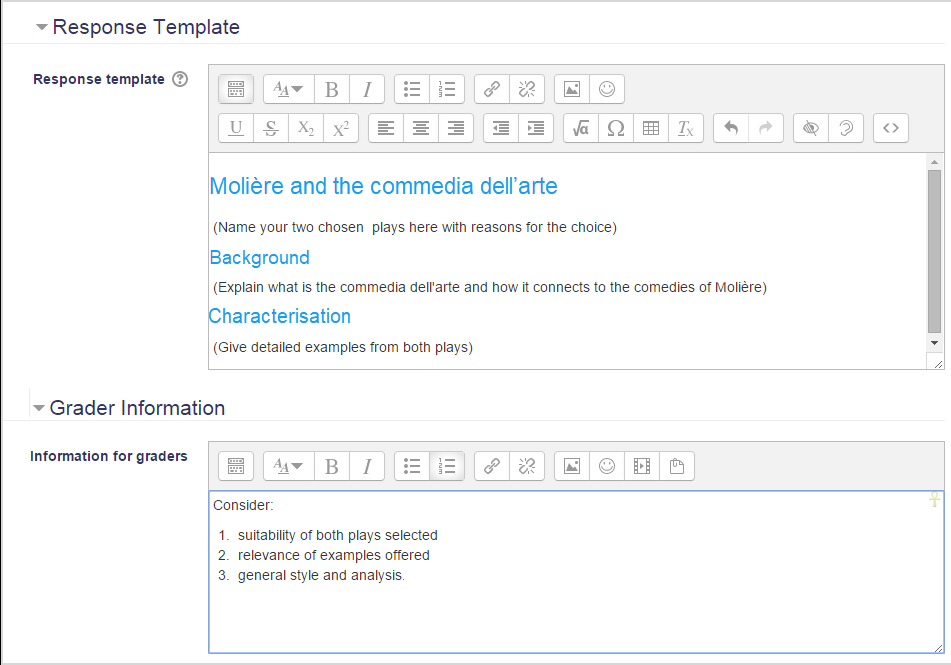Unlink icon in Response template toolbar
The image size is (951, 665).
(x=527, y=89)
